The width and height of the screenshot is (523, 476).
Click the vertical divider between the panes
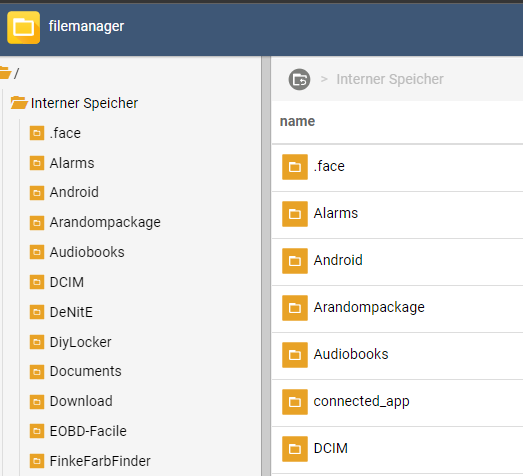(266, 266)
